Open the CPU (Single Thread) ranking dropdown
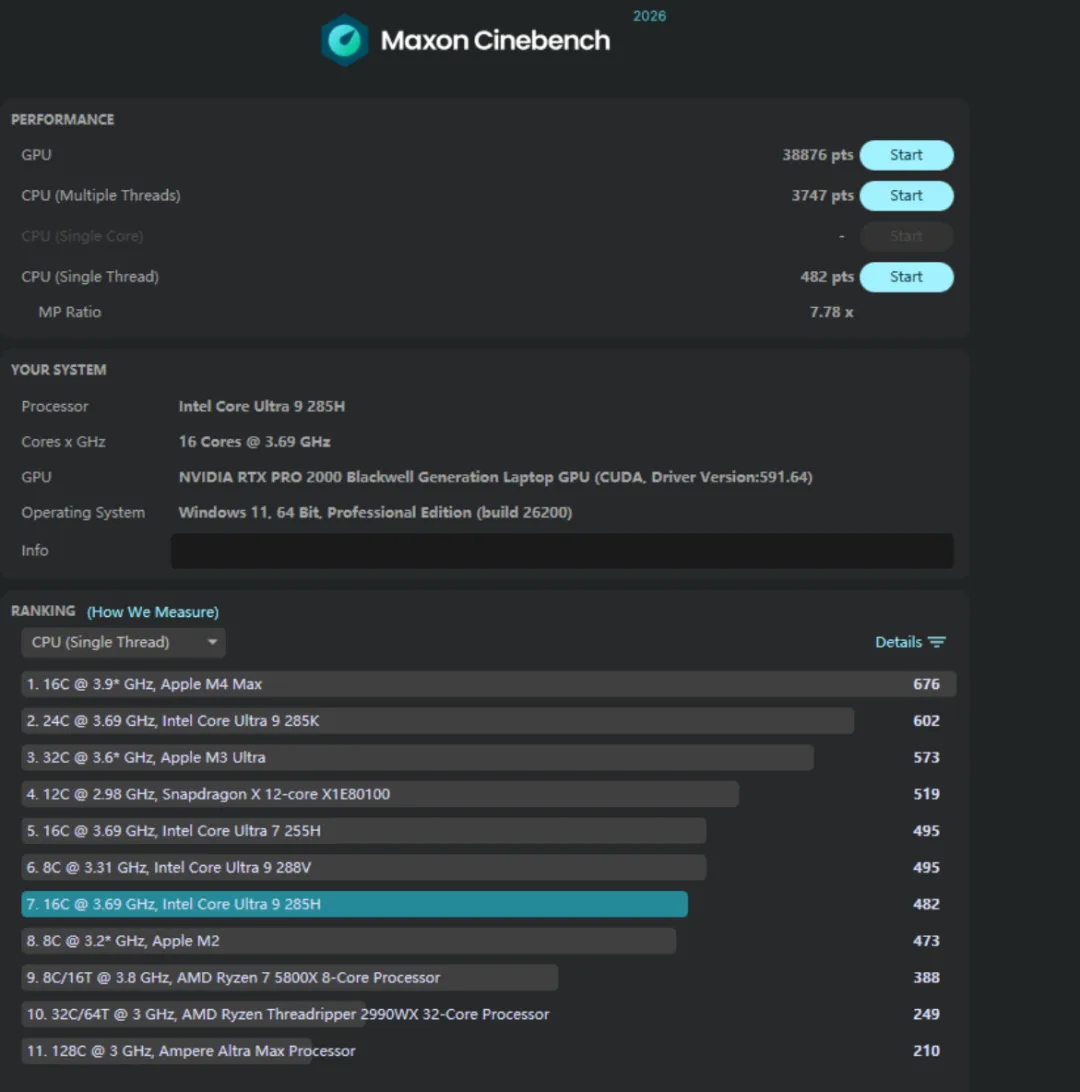The image size is (1080, 1092). (122, 642)
